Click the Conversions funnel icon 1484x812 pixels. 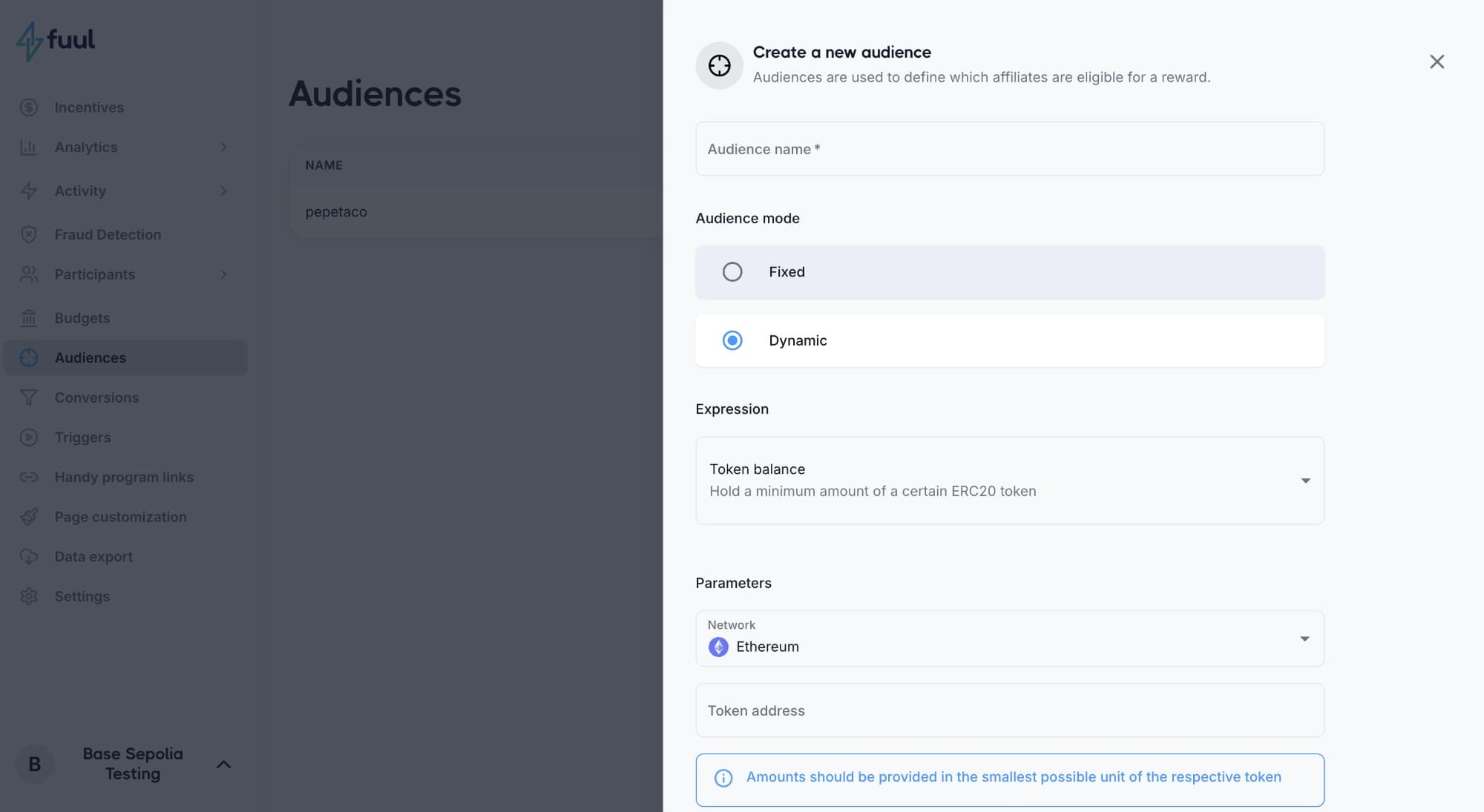pos(29,397)
